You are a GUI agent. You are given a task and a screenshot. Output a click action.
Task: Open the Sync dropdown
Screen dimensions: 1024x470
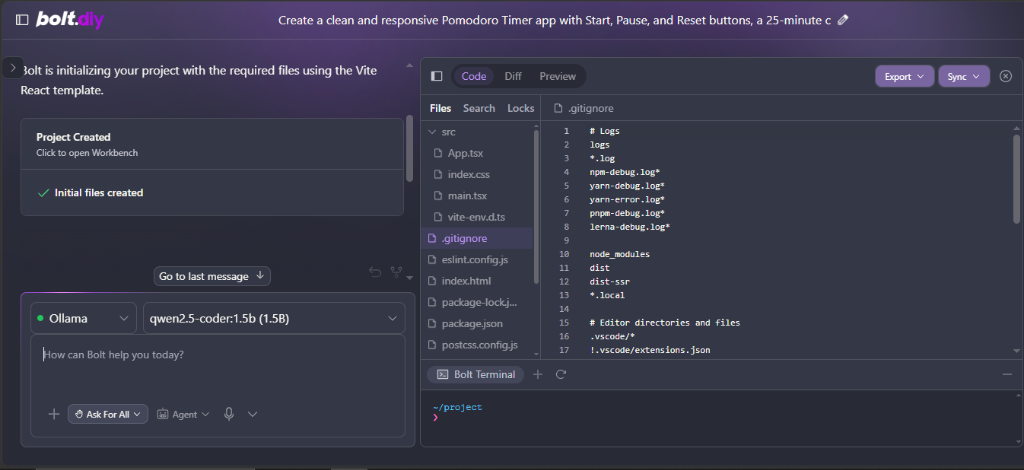click(964, 76)
